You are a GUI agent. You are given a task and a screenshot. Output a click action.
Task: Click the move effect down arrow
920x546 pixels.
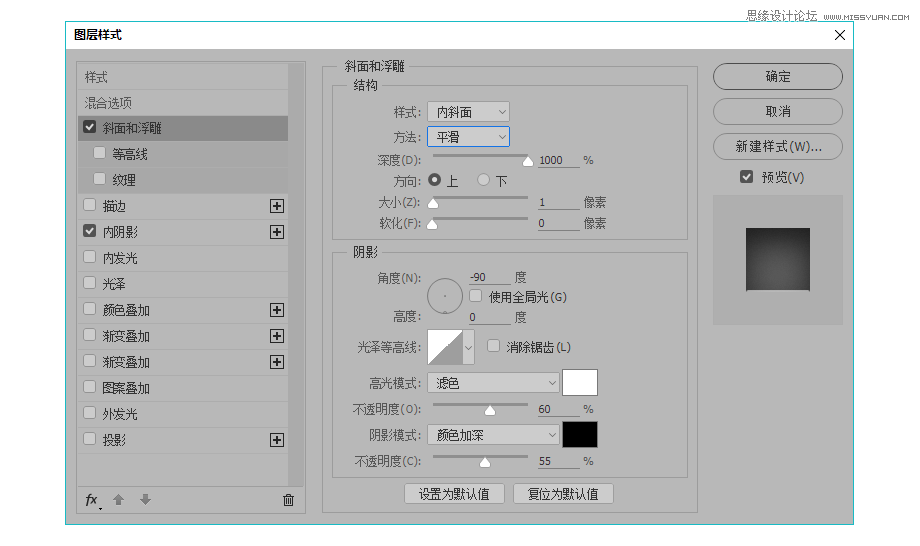pos(146,500)
